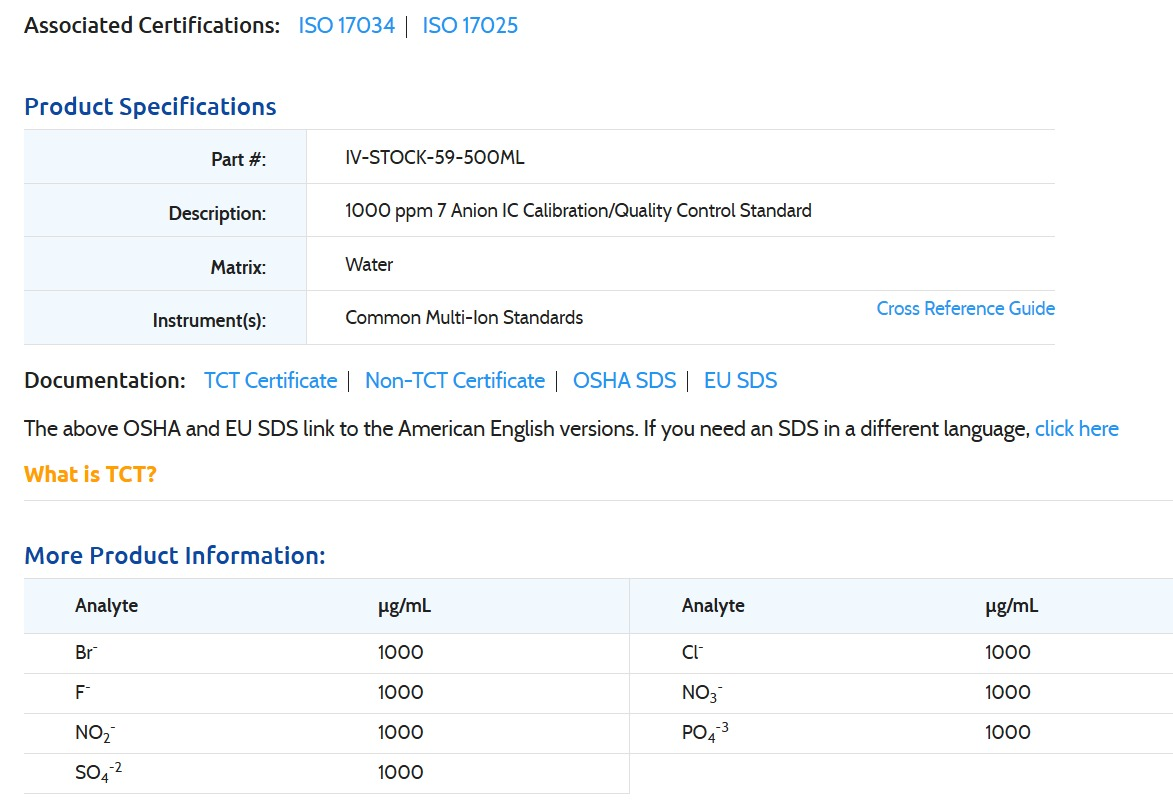Follow the "click here" SDS language link
The image size is (1173, 809).
[1076, 429]
